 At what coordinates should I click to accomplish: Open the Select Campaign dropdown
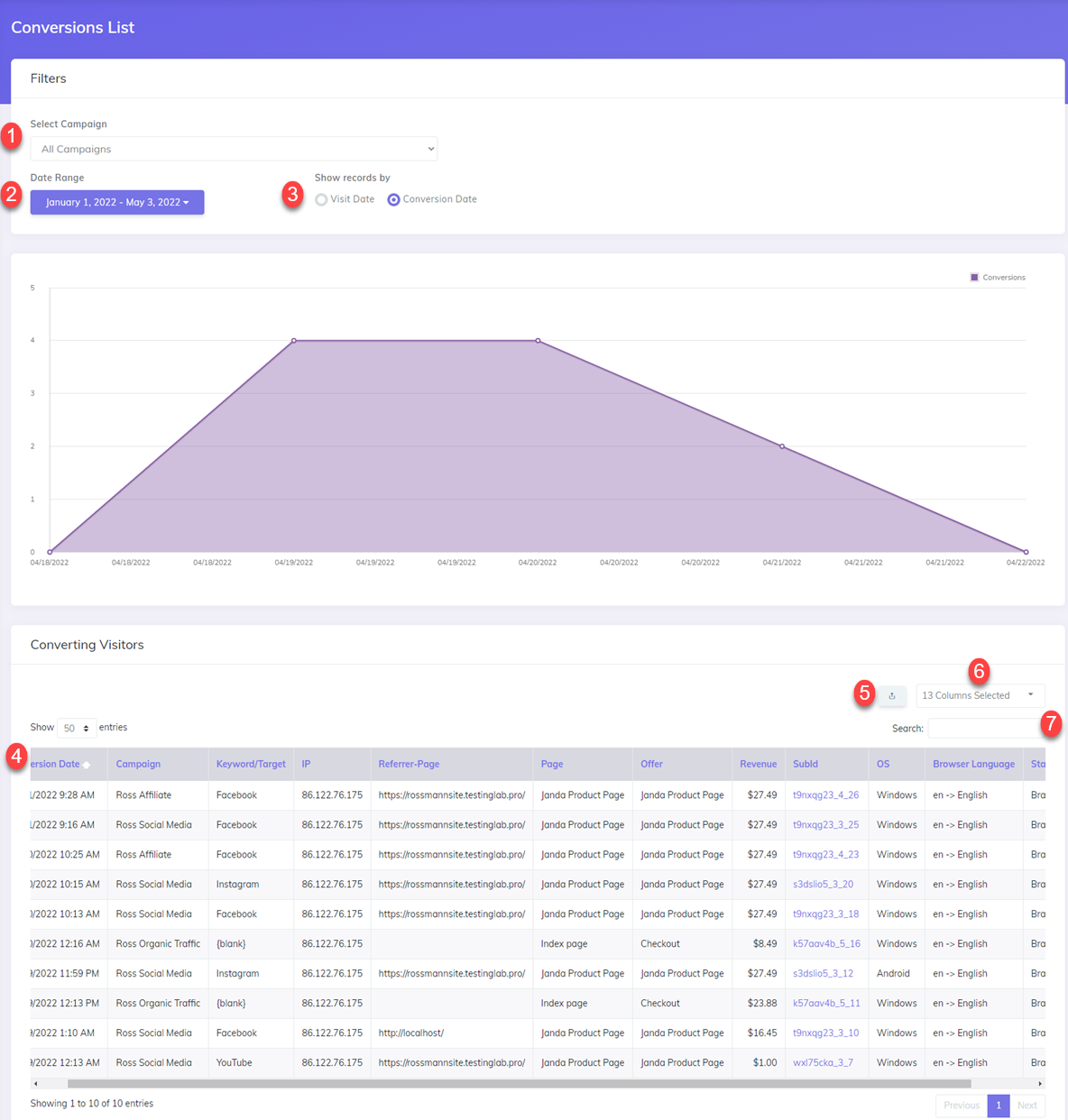(234, 149)
